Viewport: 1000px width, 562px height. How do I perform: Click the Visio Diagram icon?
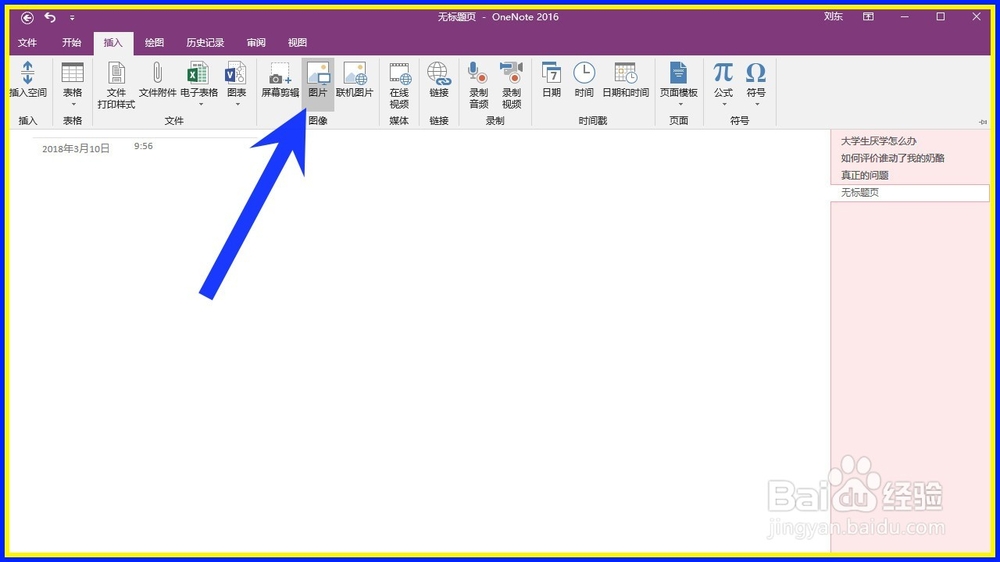point(236,73)
